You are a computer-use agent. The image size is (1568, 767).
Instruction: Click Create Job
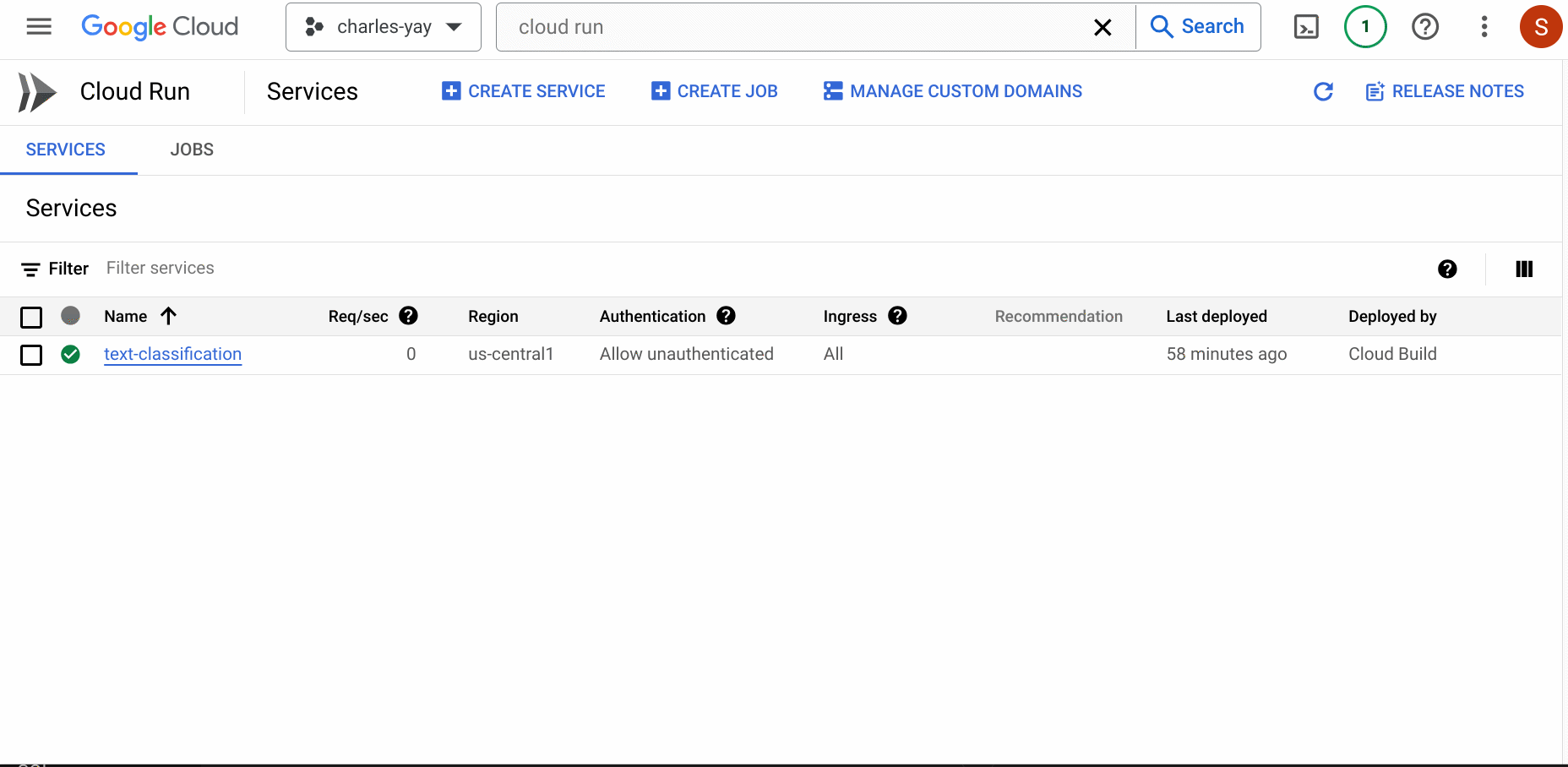(715, 91)
